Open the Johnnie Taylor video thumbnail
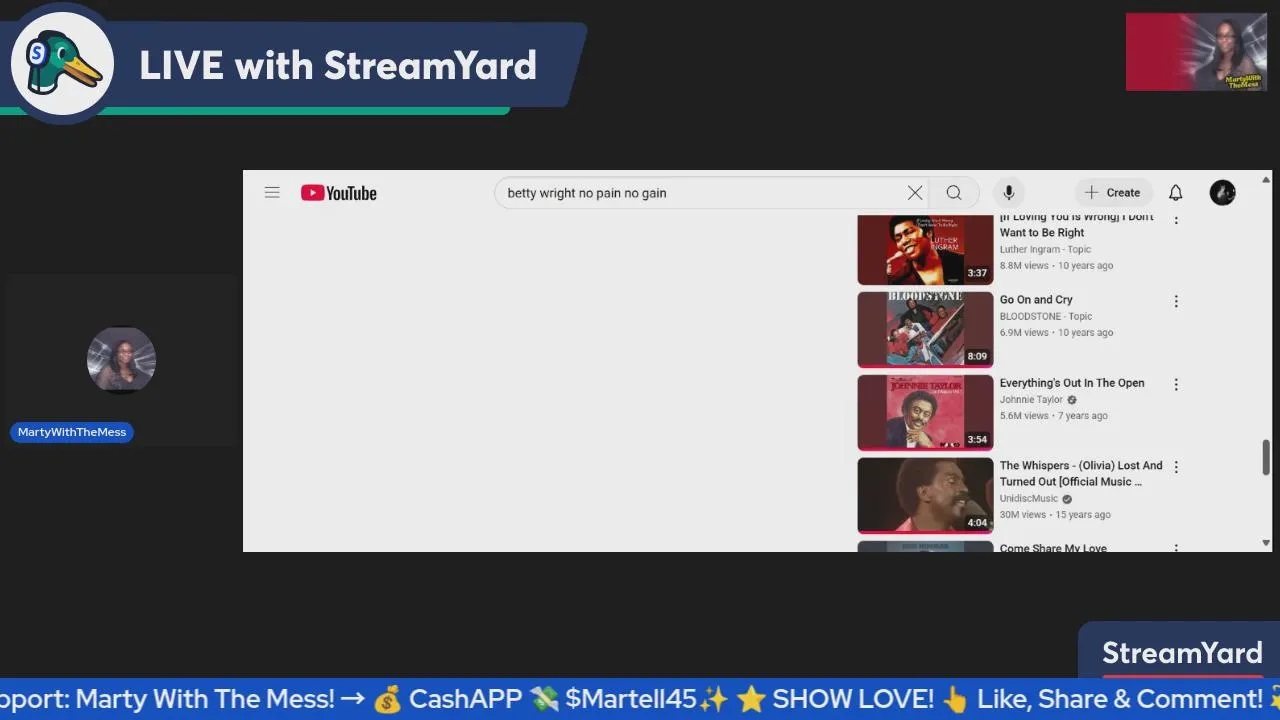Screen dimensions: 1280x720 click(925, 413)
